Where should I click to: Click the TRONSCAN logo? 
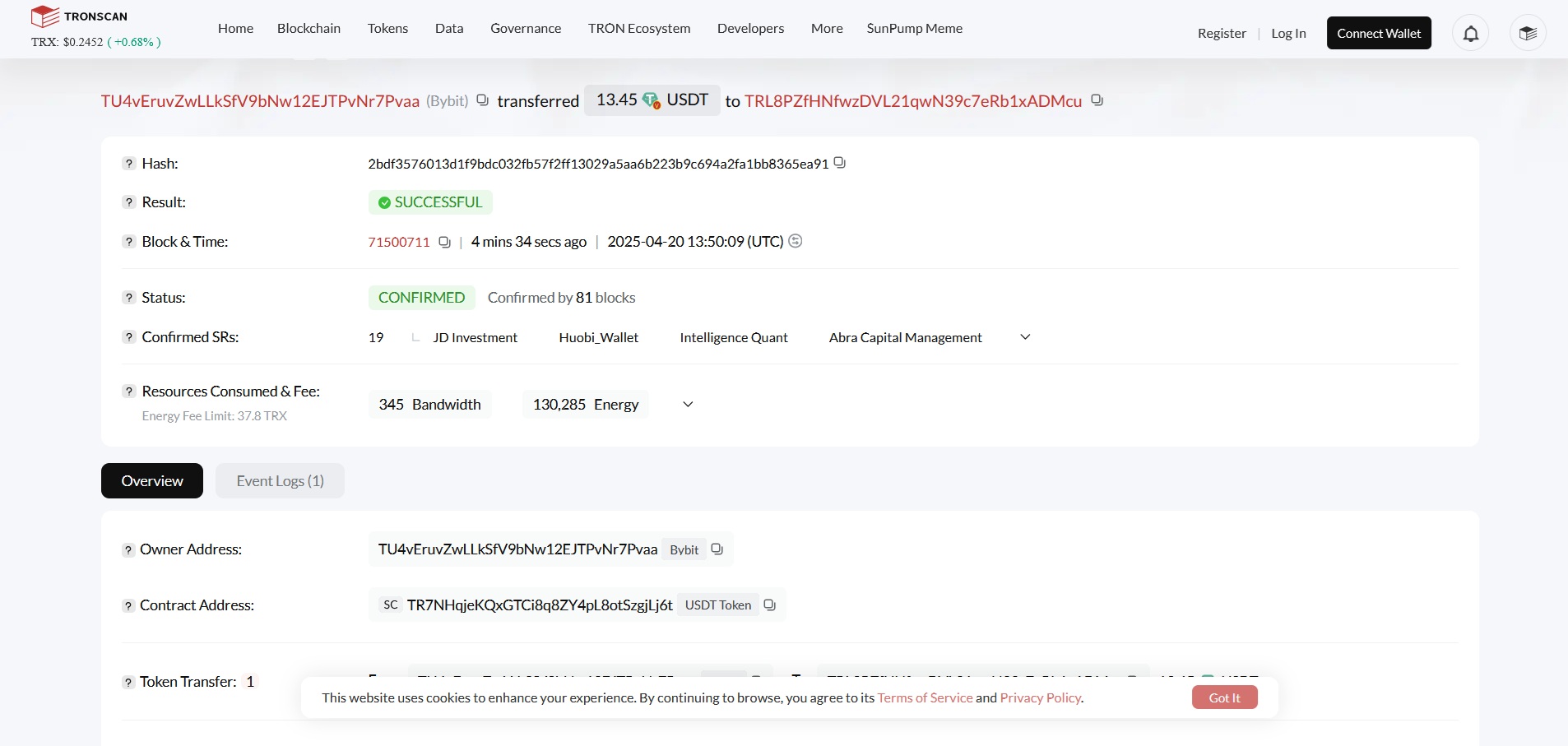pyautogui.click(x=79, y=16)
